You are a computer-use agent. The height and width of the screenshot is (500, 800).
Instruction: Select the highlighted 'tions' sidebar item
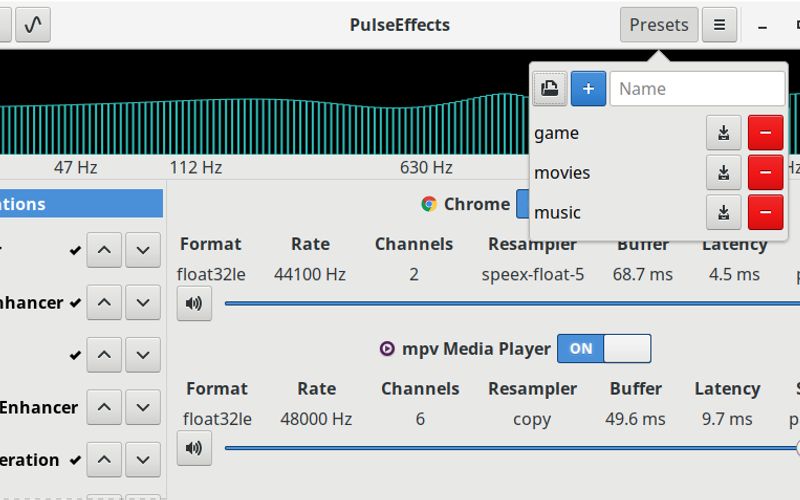pyautogui.click(x=81, y=204)
